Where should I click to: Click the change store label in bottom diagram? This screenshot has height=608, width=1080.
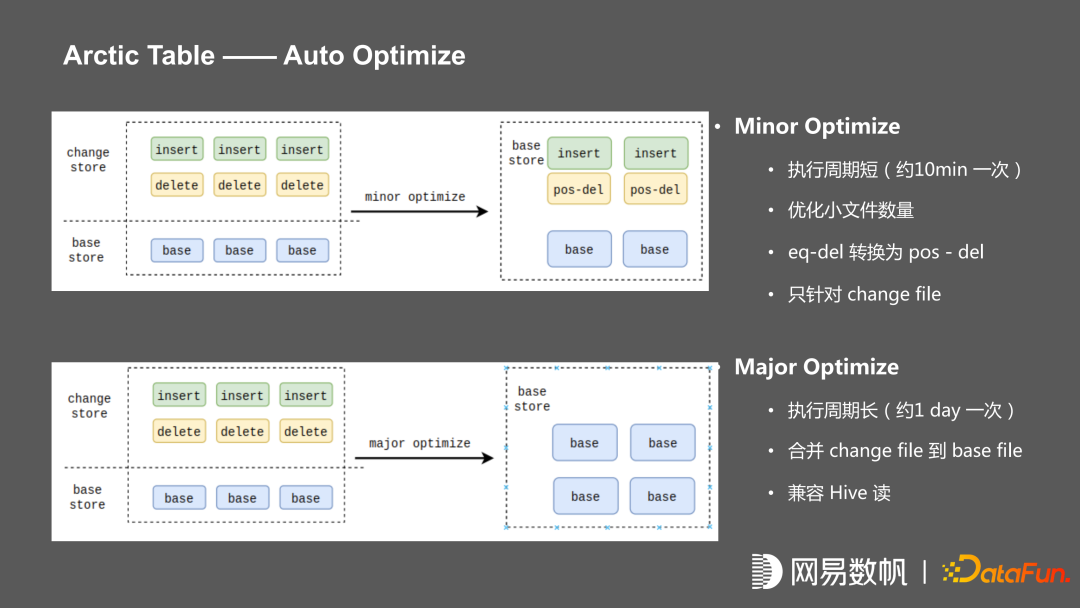point(89,406)
